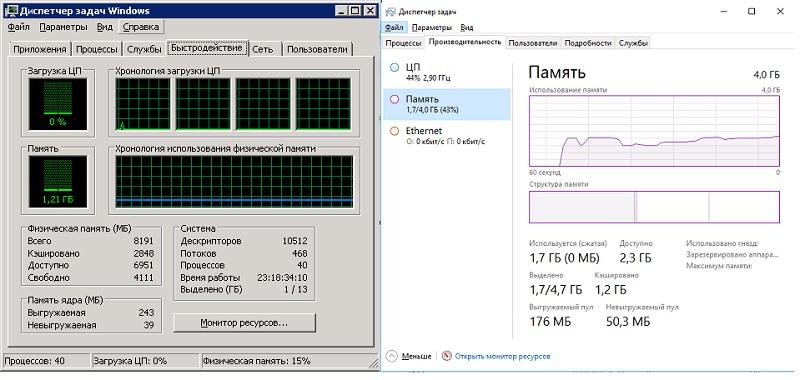Switch to Службы tab in Диспетчер задач Windows

pos(144,49)
